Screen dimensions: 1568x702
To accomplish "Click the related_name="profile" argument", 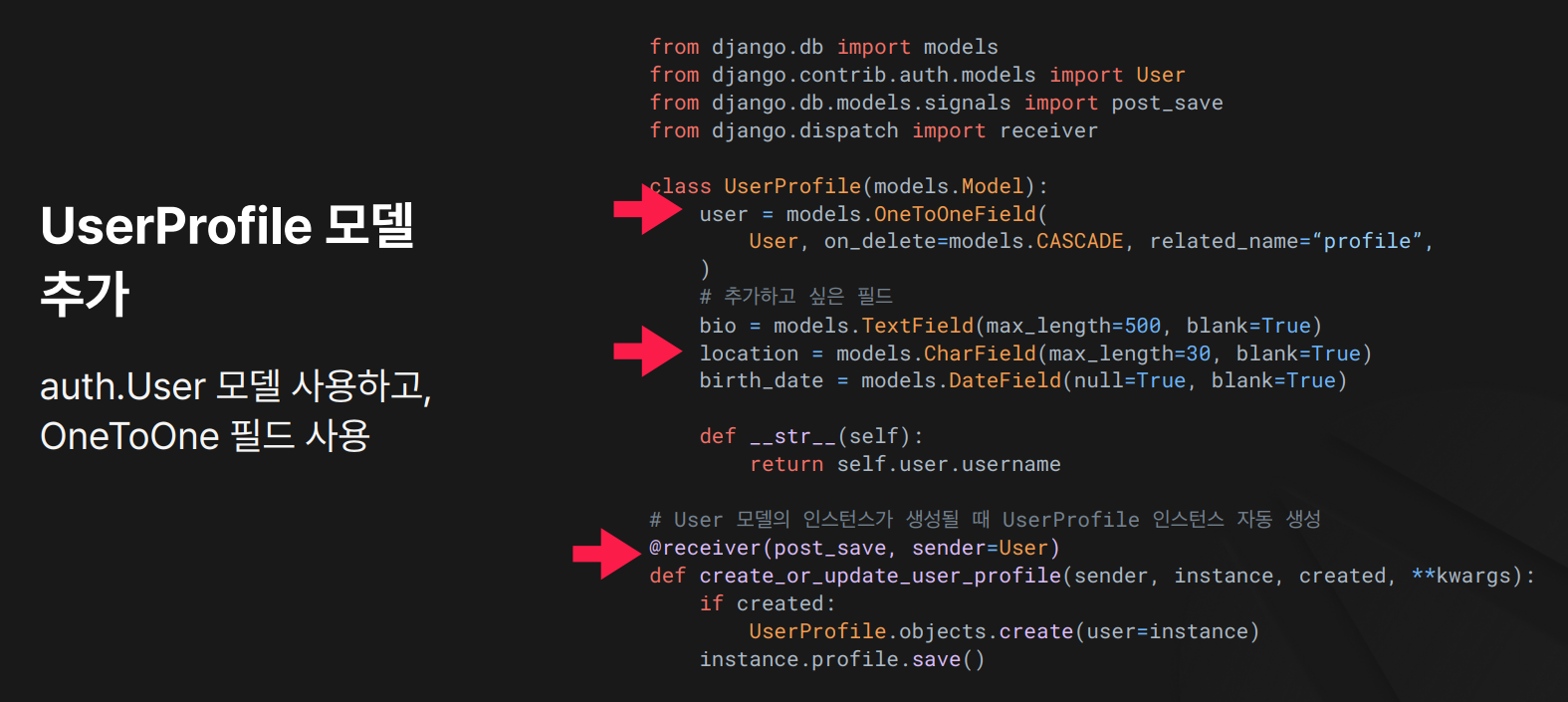I will click(x=1290, y=241).
